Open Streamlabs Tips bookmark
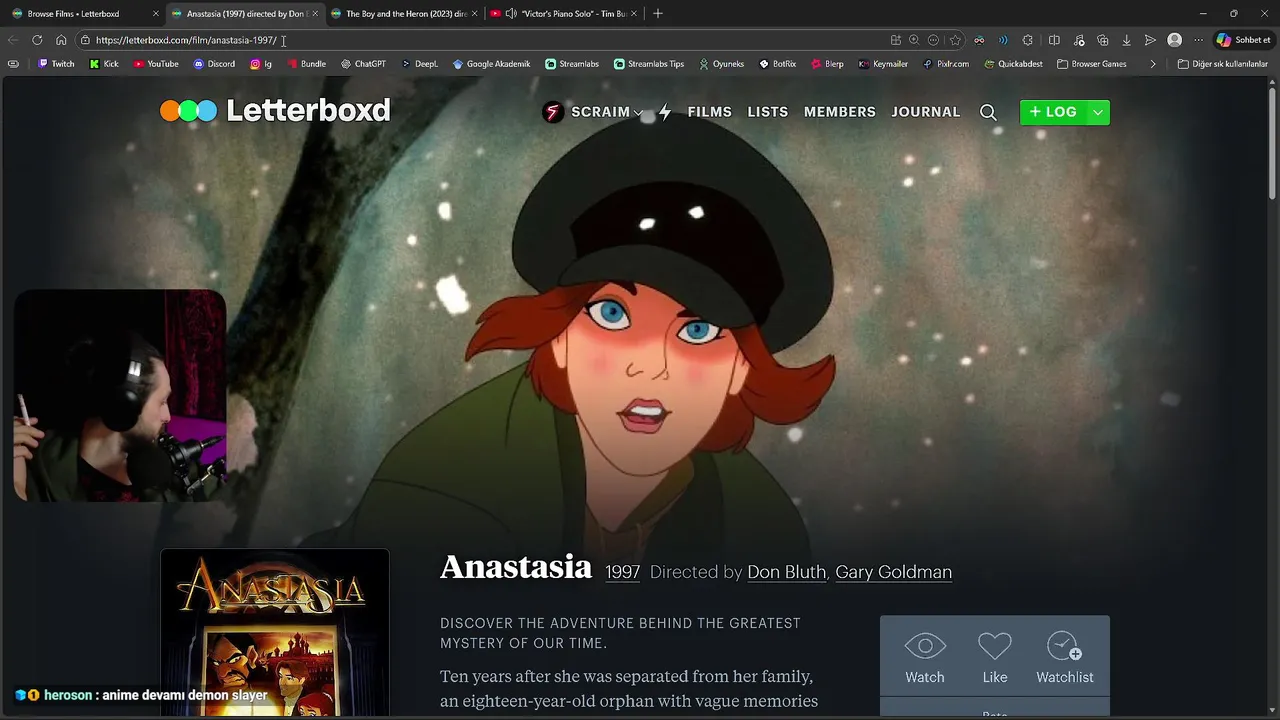The height and width of the screenshot is (720, 1280). [649, 64]
